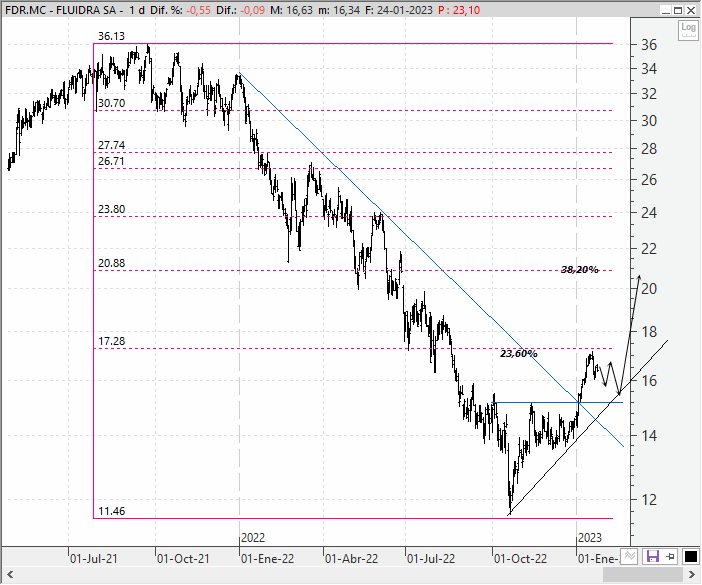Open the black color swatch
The width and height of the screenshot is (702, 585).
691,557
